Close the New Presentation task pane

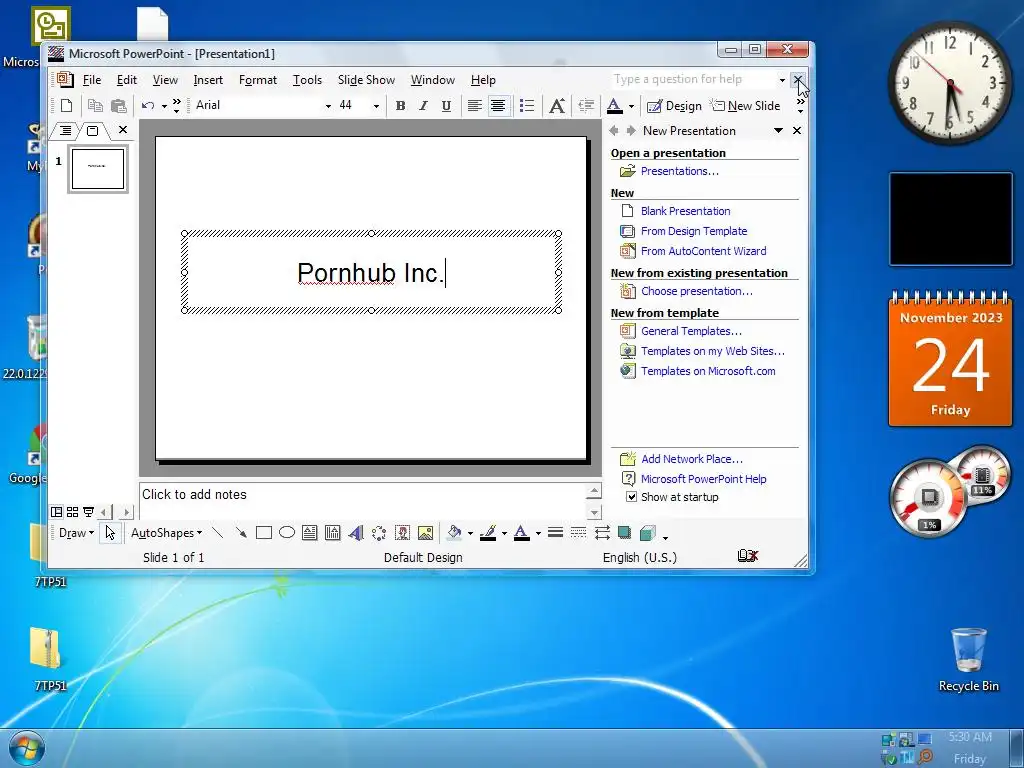click(797, 131)
